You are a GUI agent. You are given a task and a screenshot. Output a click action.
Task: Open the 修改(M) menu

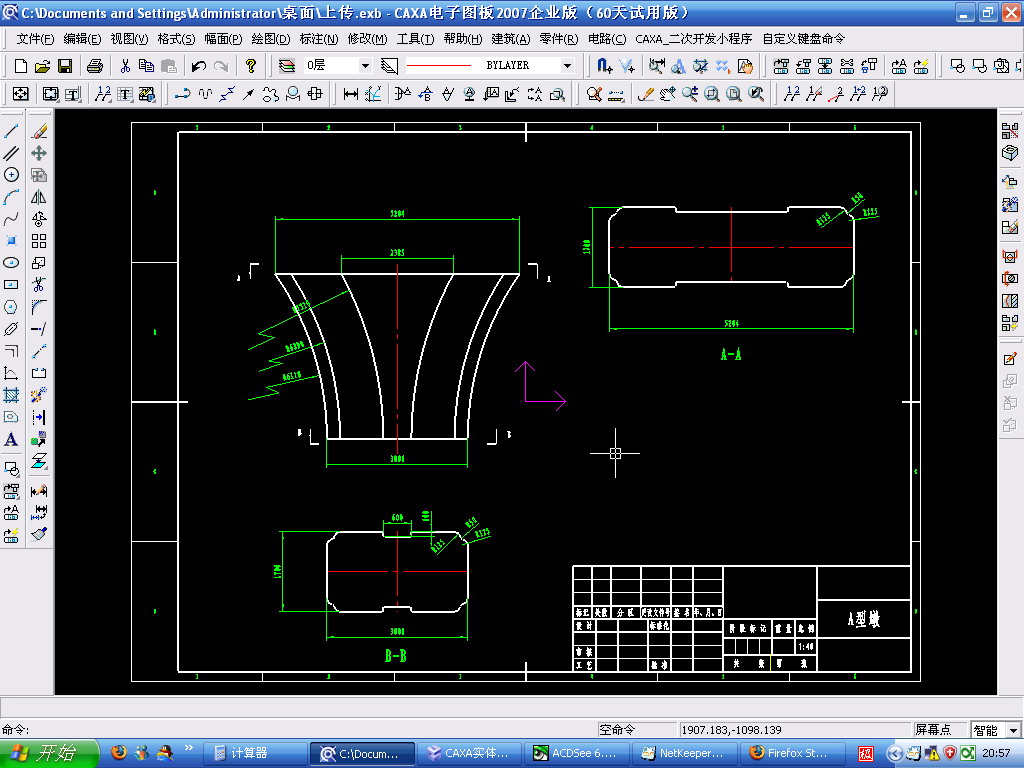(x=367, y=39)
